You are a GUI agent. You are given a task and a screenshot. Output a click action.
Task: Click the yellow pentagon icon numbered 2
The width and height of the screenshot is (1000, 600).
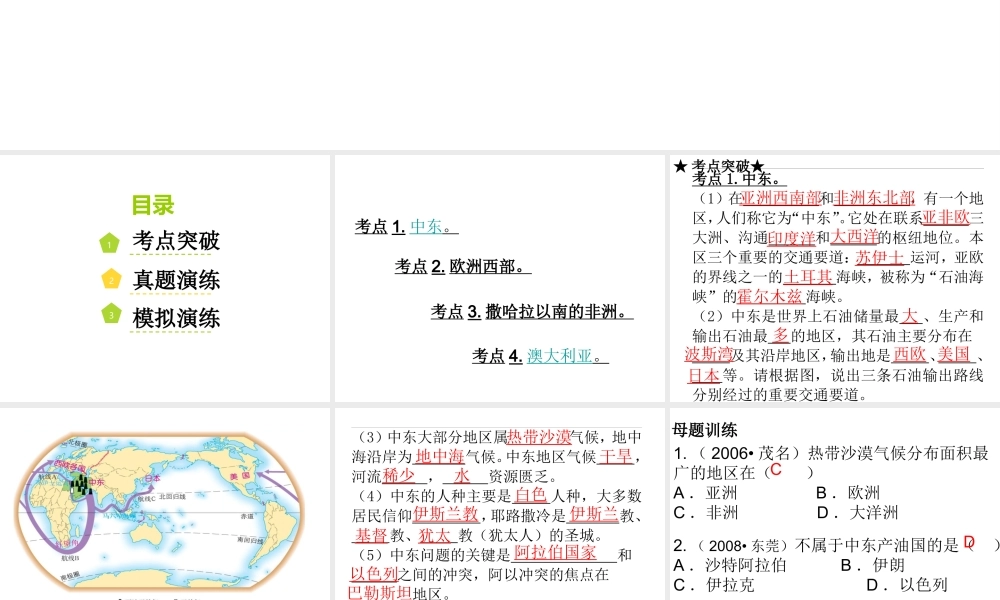point(111,279)
